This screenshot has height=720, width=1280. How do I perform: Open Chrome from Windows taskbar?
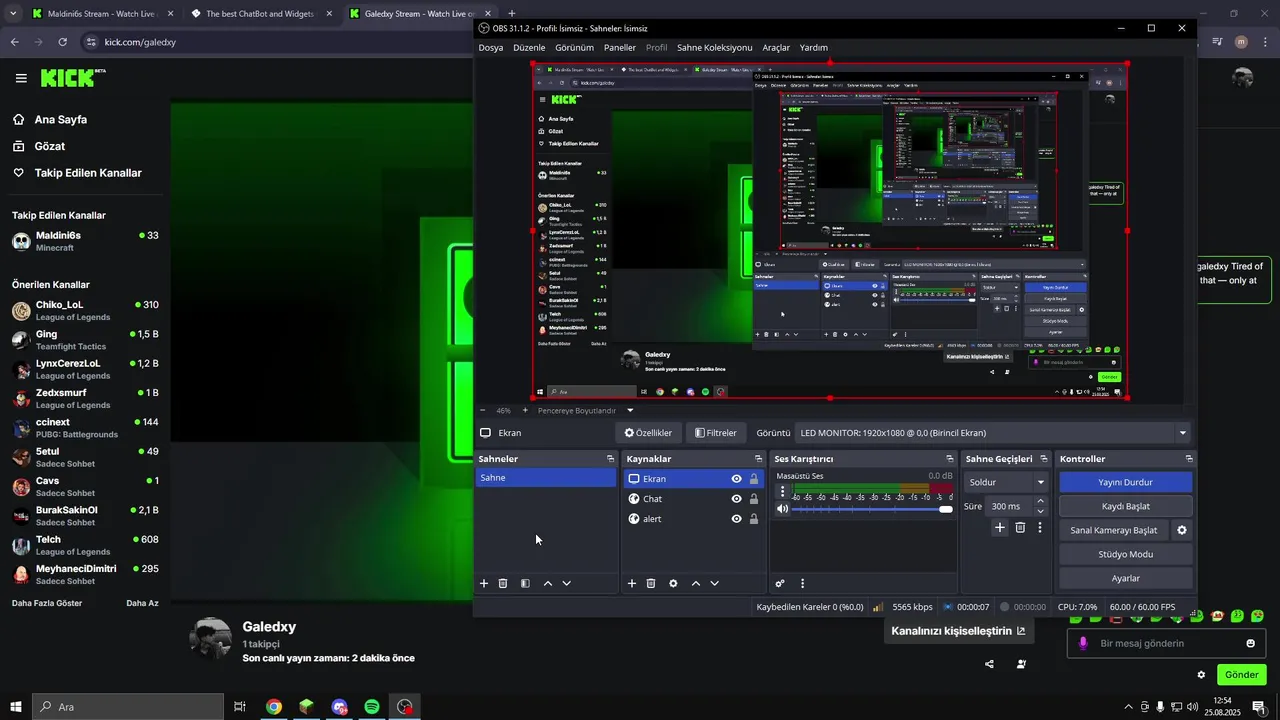(x=273, y=707)
